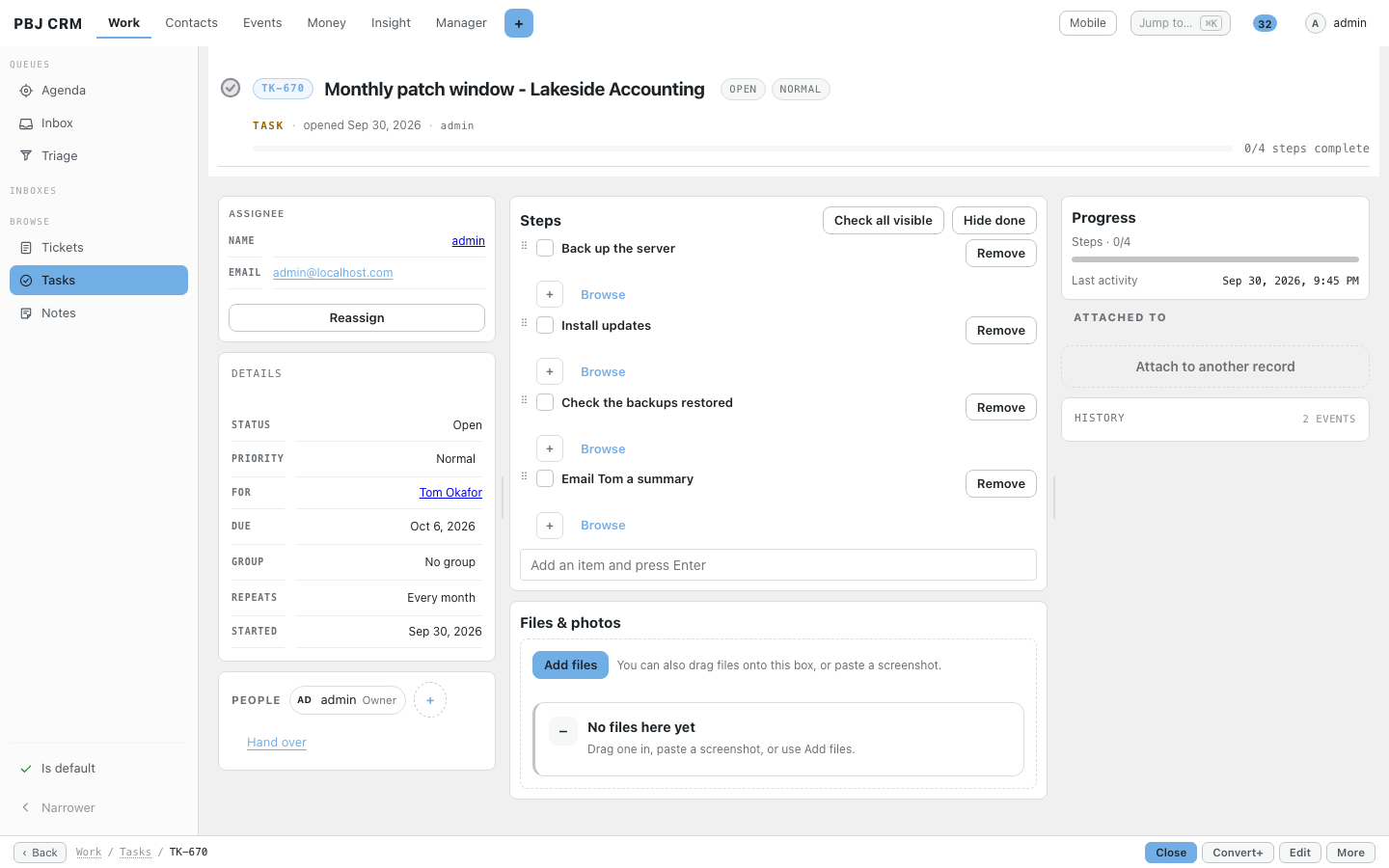
Task: Click the blue plus quick-create button in the top bar
Action: pos(519,23)
